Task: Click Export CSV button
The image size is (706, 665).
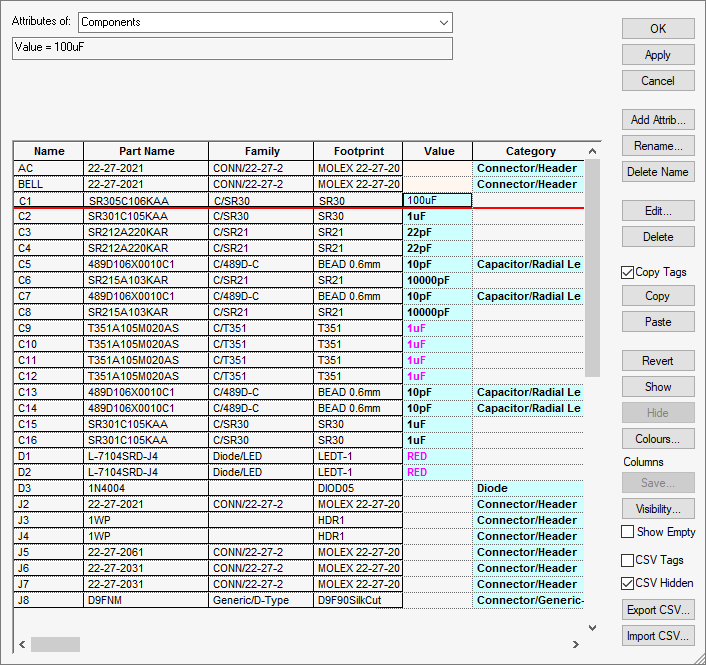Action: coord(657,610)
